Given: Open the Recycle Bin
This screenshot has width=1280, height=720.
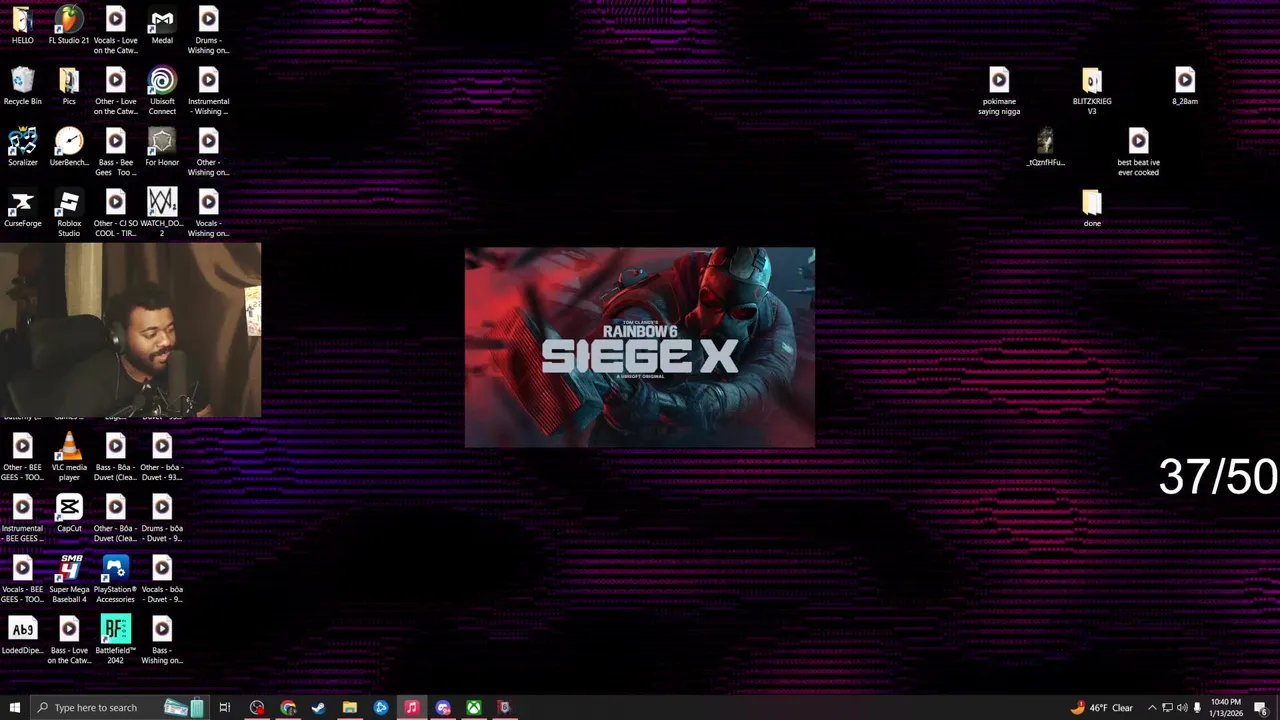Looking at the screenshot, I should click(22, 87).
